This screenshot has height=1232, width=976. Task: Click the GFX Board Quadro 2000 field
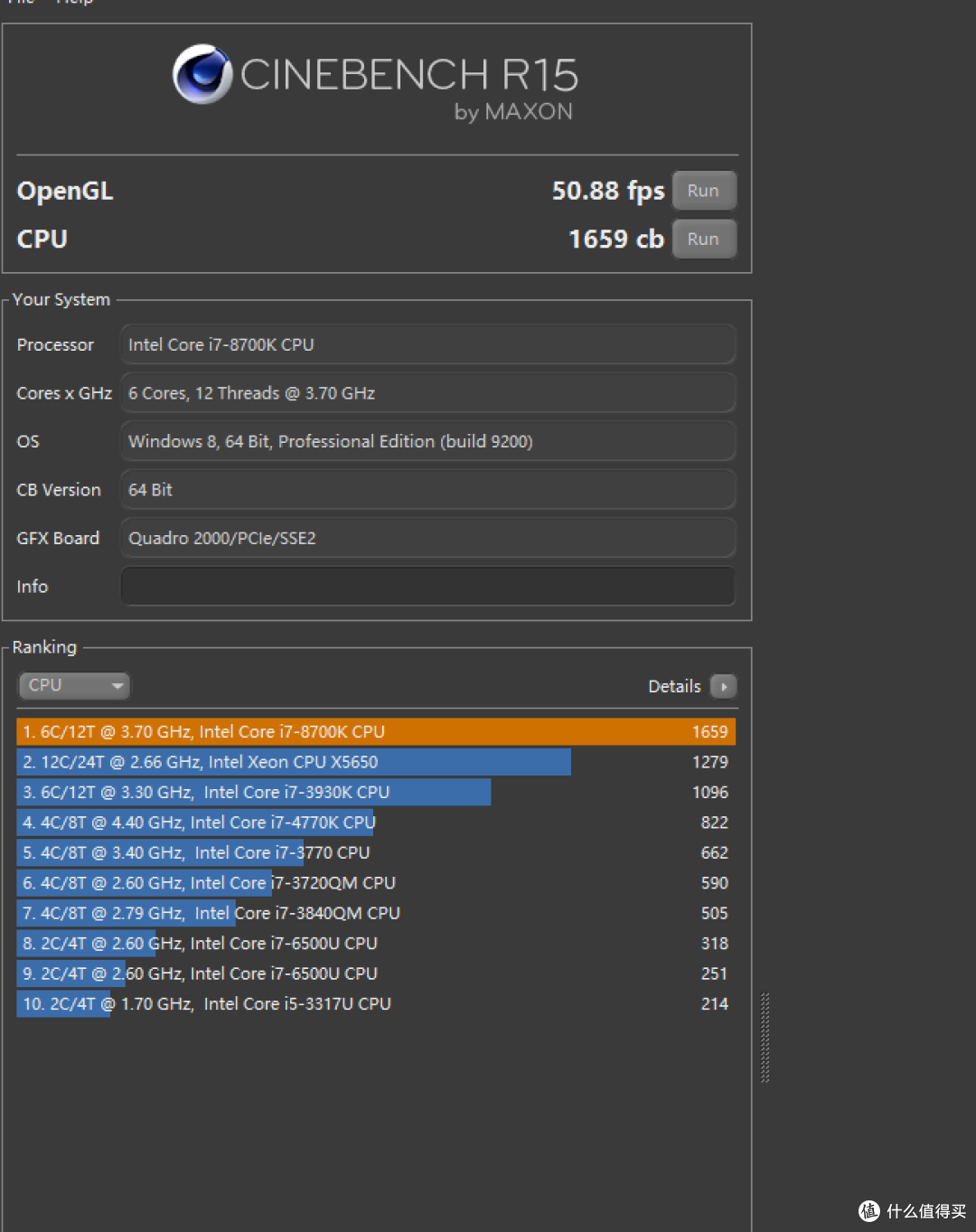(x=427, y=539)
